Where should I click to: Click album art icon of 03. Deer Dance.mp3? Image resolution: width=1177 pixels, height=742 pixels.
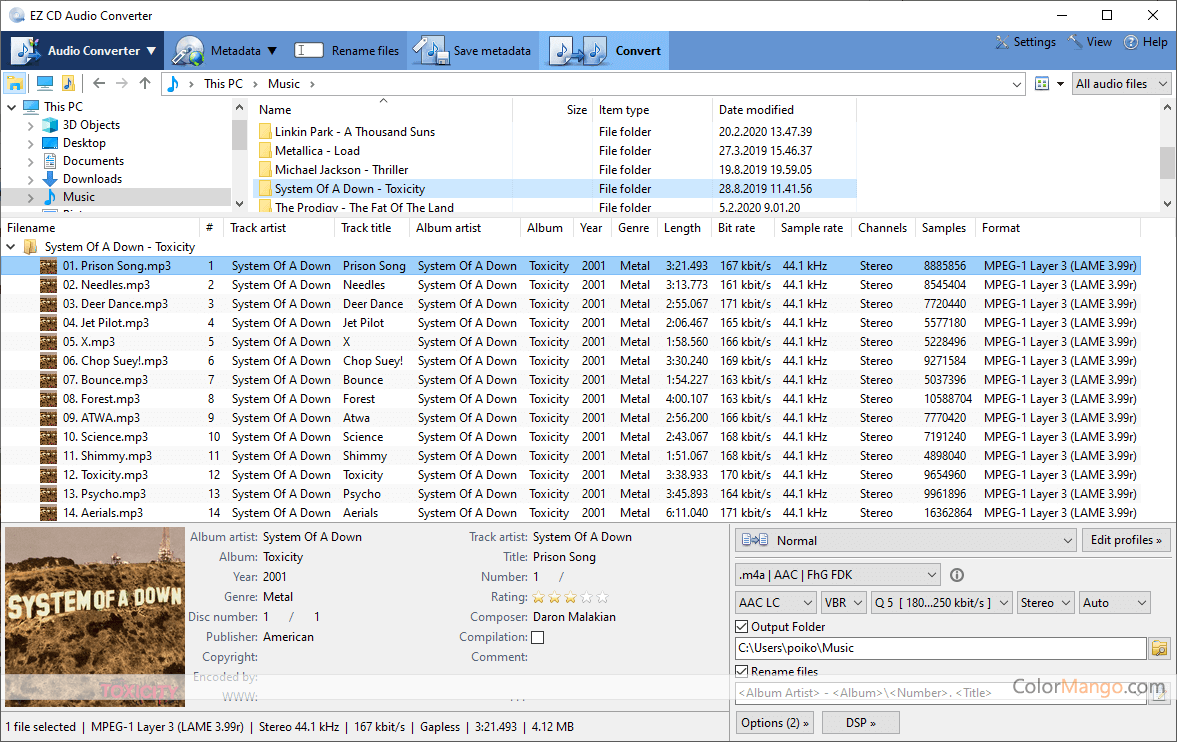click(49, 303)
